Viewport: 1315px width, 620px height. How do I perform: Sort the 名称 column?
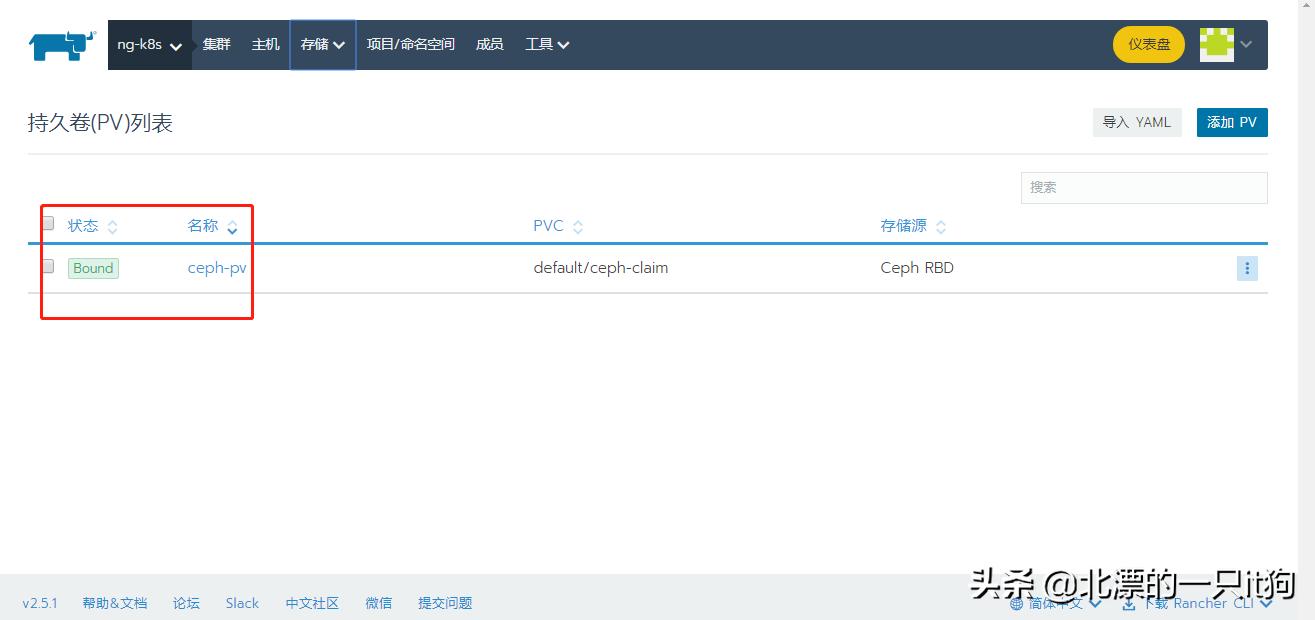pyautogui.click(x=232, y=226)
